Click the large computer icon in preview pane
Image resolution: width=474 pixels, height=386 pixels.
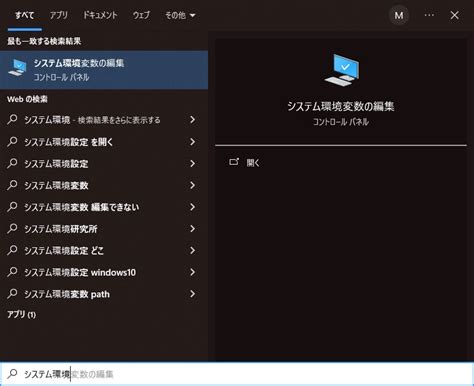(x=341, y=70)
